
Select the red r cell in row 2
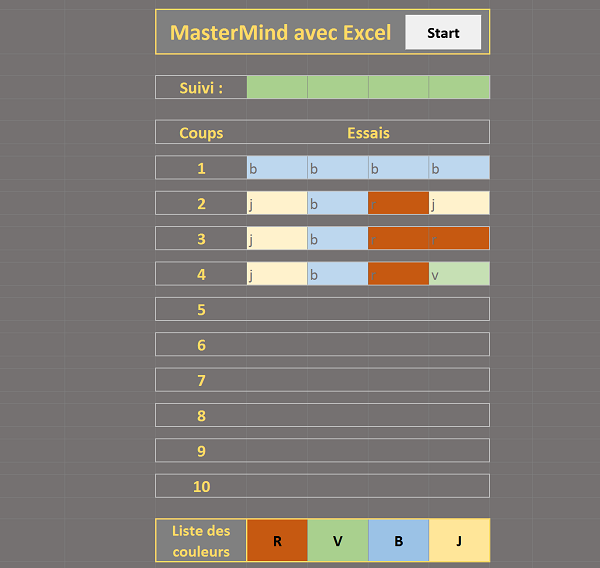[398, 203]
